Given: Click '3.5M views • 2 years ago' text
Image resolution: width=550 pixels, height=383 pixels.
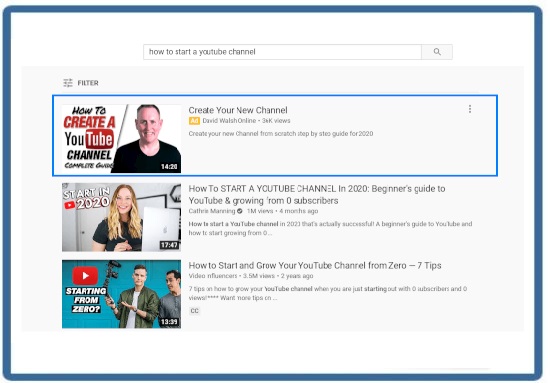Looking at the screenshot, I should coord(278,276).
